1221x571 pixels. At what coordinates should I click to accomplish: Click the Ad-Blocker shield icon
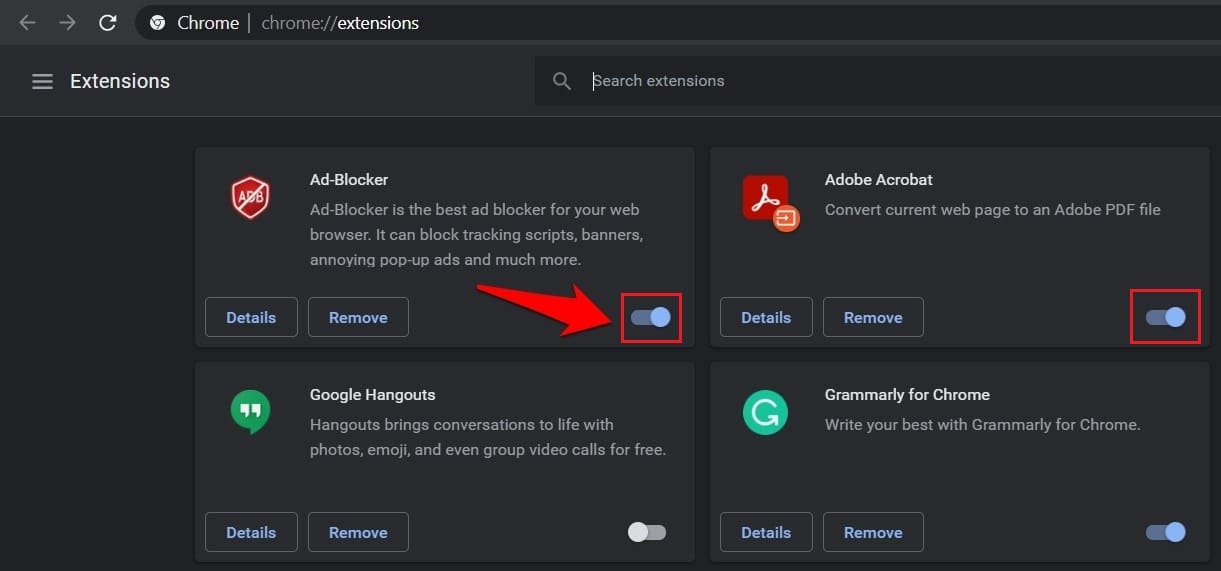250,197
